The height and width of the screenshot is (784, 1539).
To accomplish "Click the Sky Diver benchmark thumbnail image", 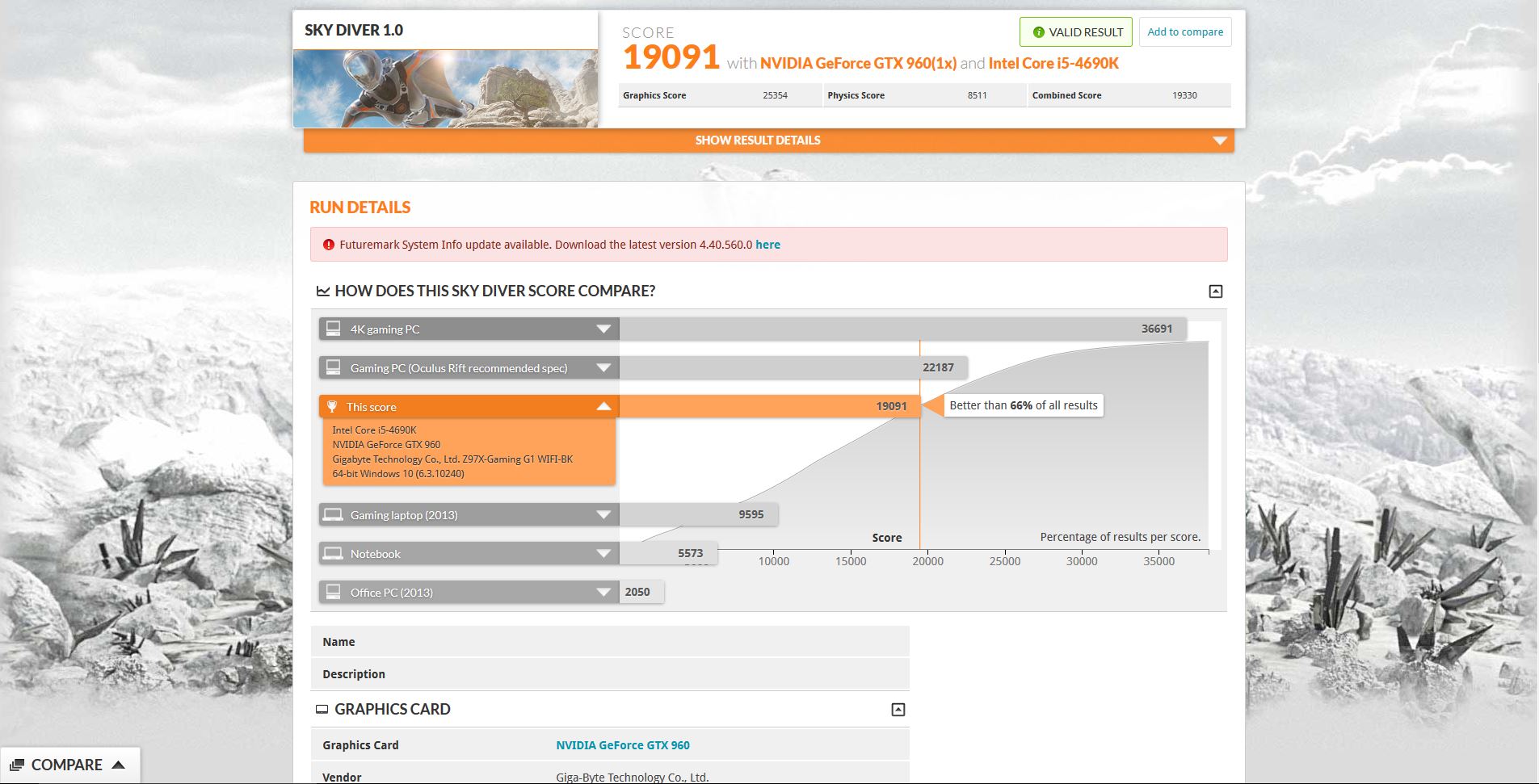I will pos(445,88).
